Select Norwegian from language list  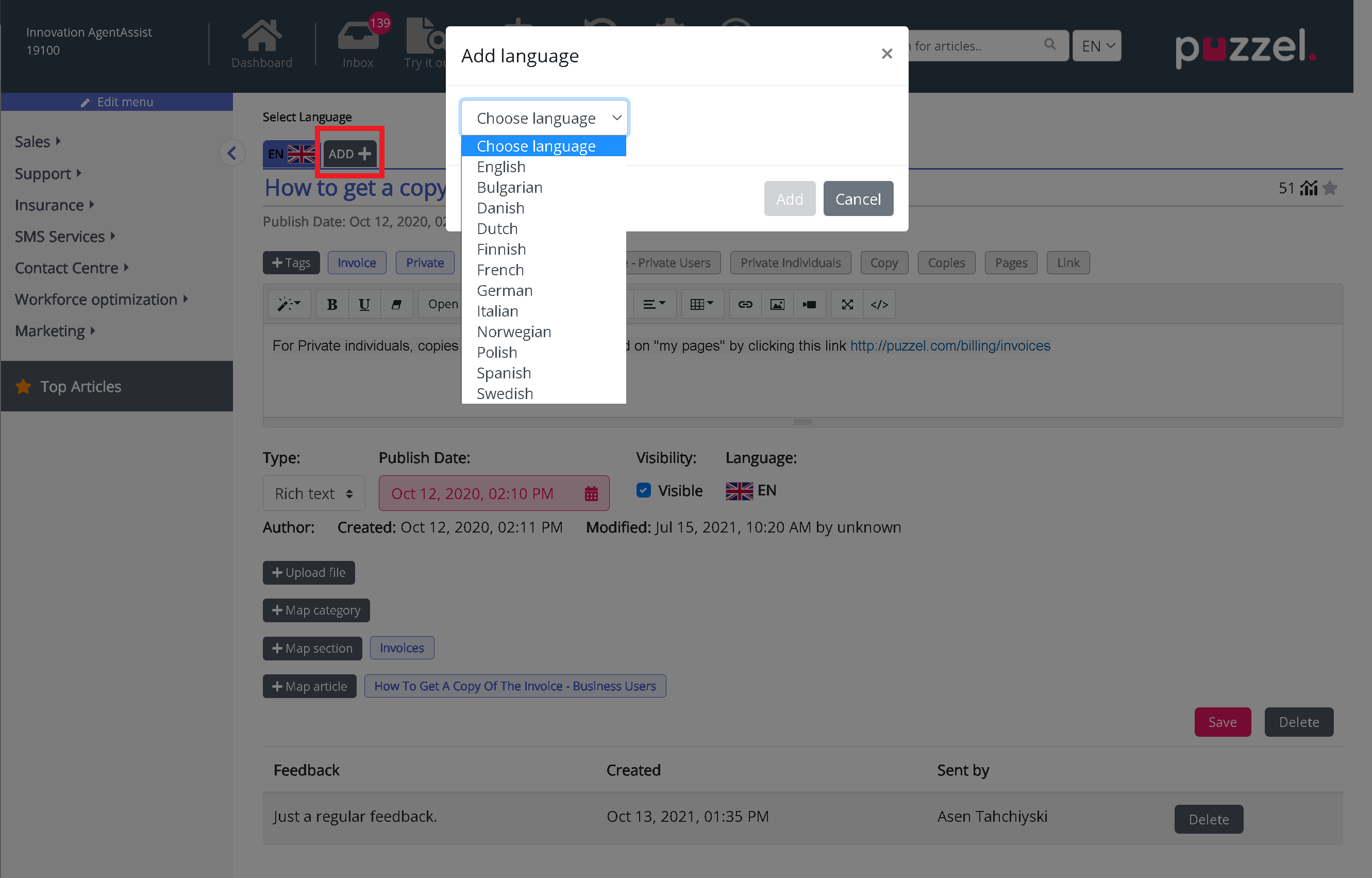pyautogui.click(x=513, y=332)
